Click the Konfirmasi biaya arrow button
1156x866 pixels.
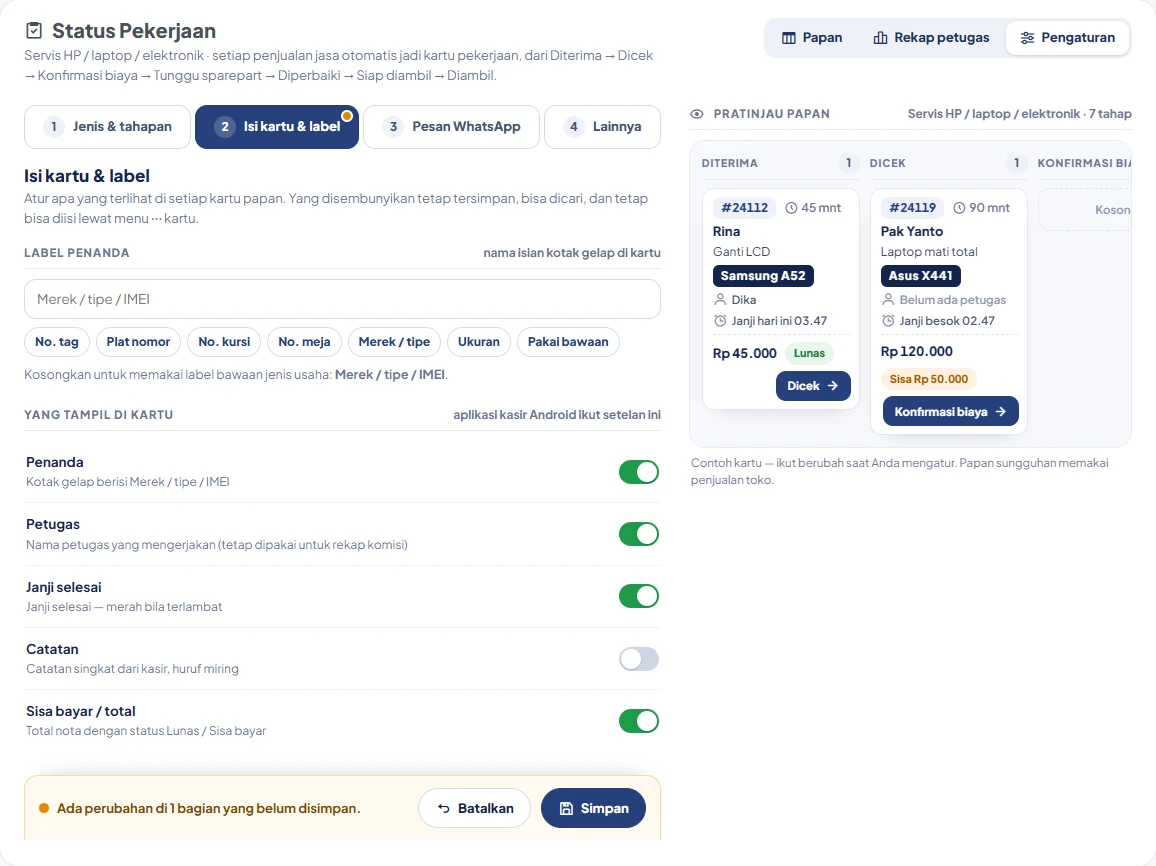coord(950,411)
